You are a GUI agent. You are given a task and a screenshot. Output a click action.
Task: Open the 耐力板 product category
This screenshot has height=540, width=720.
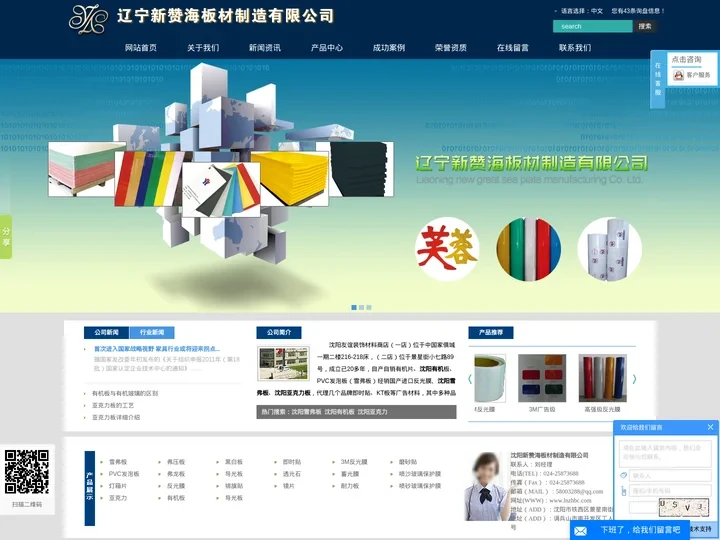click(350, 486)
